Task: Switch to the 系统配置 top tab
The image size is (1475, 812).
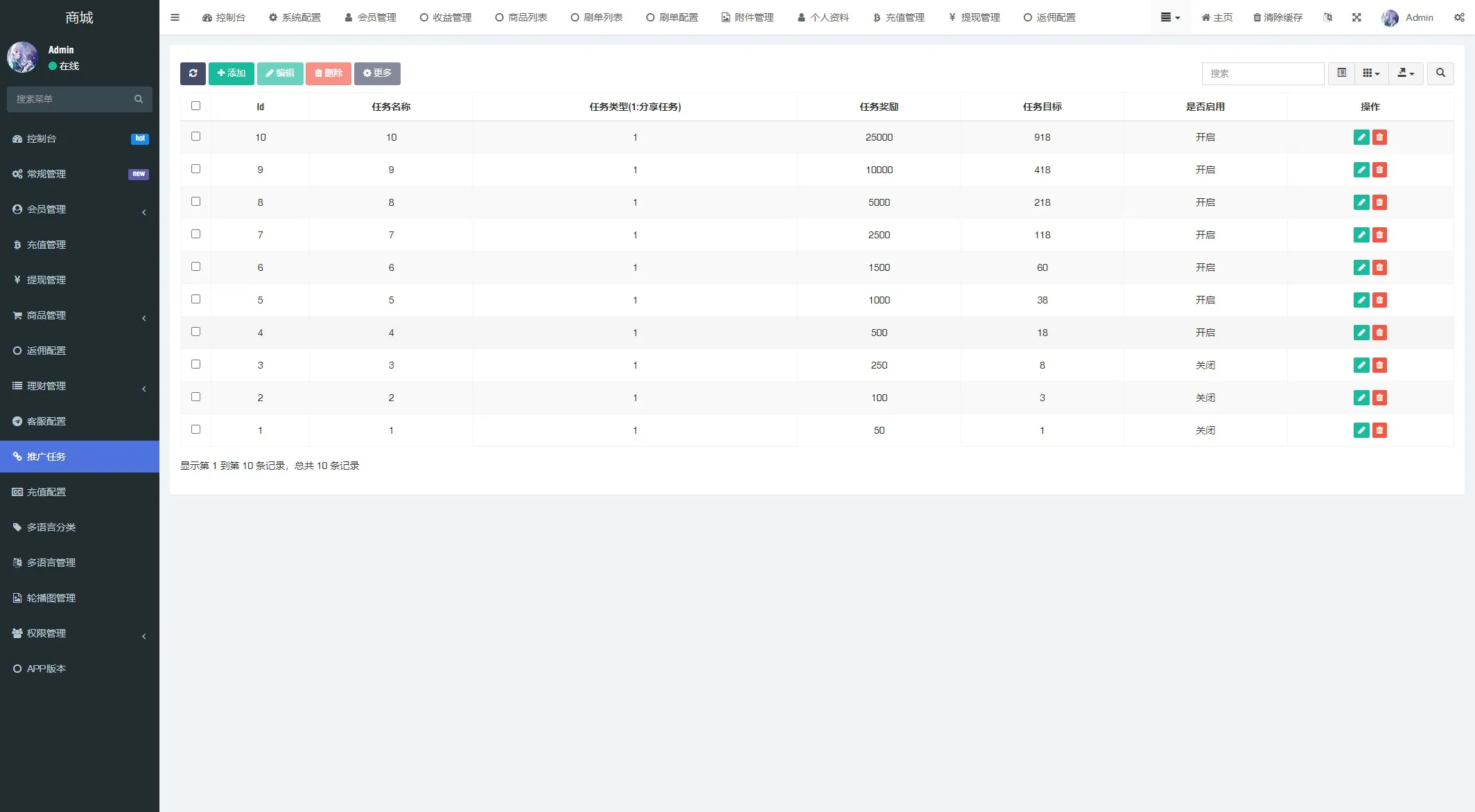Action: coord(295,17)
